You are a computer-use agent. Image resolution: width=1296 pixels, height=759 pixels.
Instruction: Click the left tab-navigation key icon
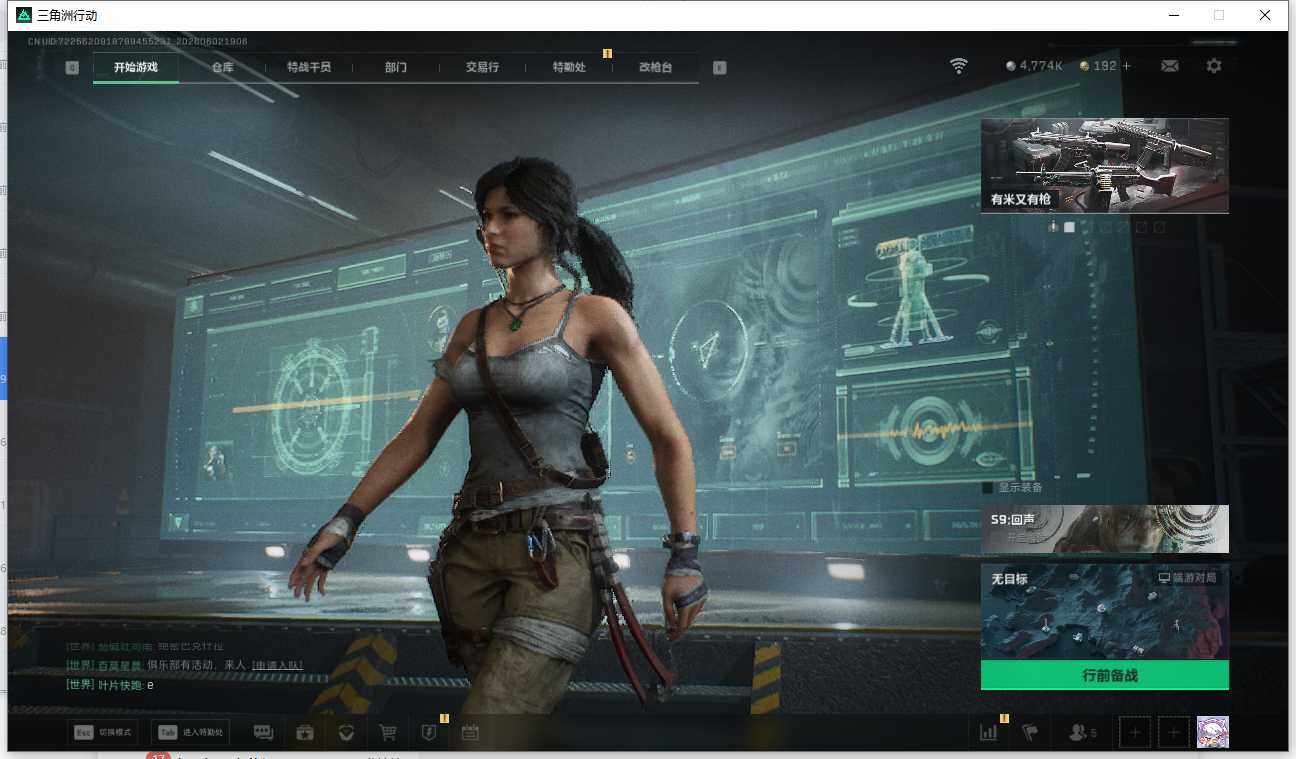pyautogui.click(x=72, y=68)
